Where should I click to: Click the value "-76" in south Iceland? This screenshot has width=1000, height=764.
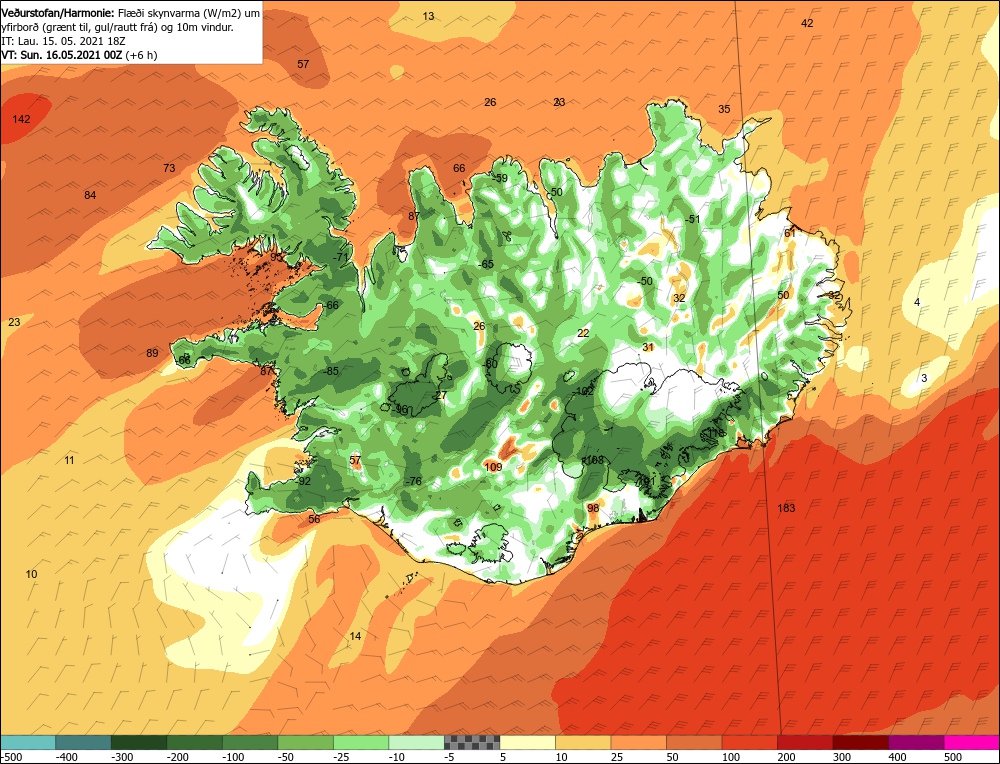coord(413,481)
